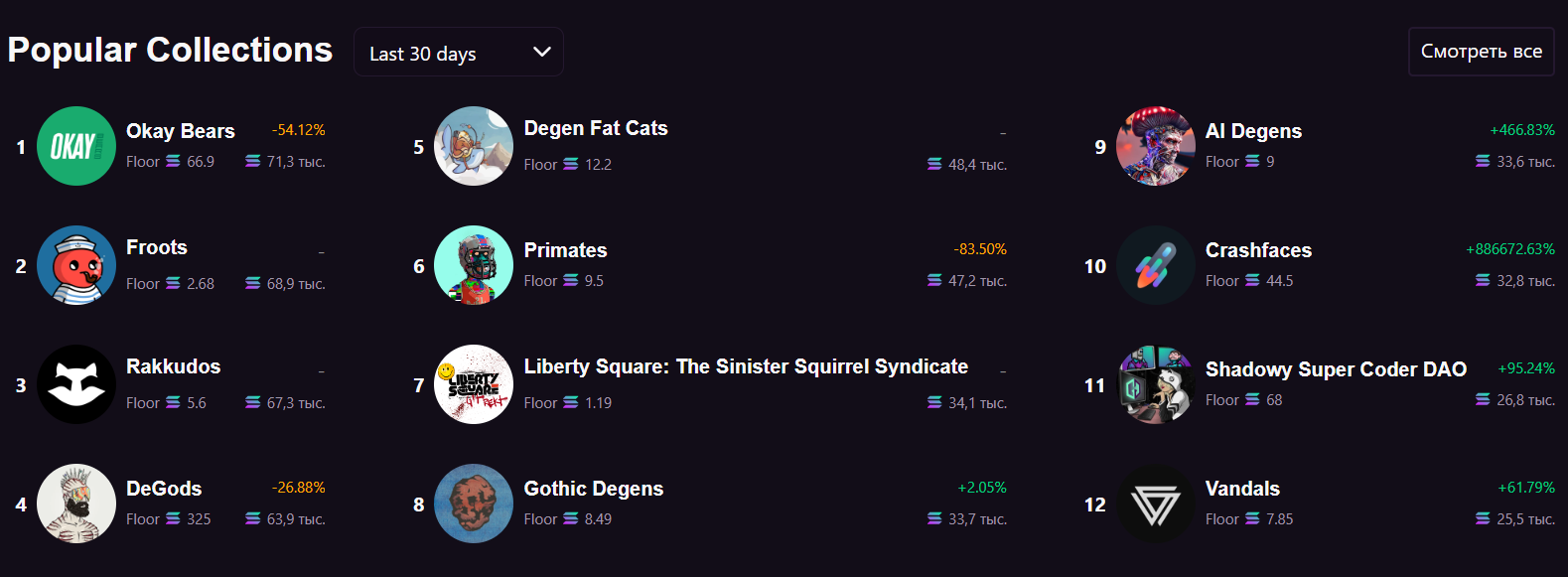Viewport: 1568px width, 577px height.
Task: Select the AI Degens avatar image
Action: click(1156, 146)
